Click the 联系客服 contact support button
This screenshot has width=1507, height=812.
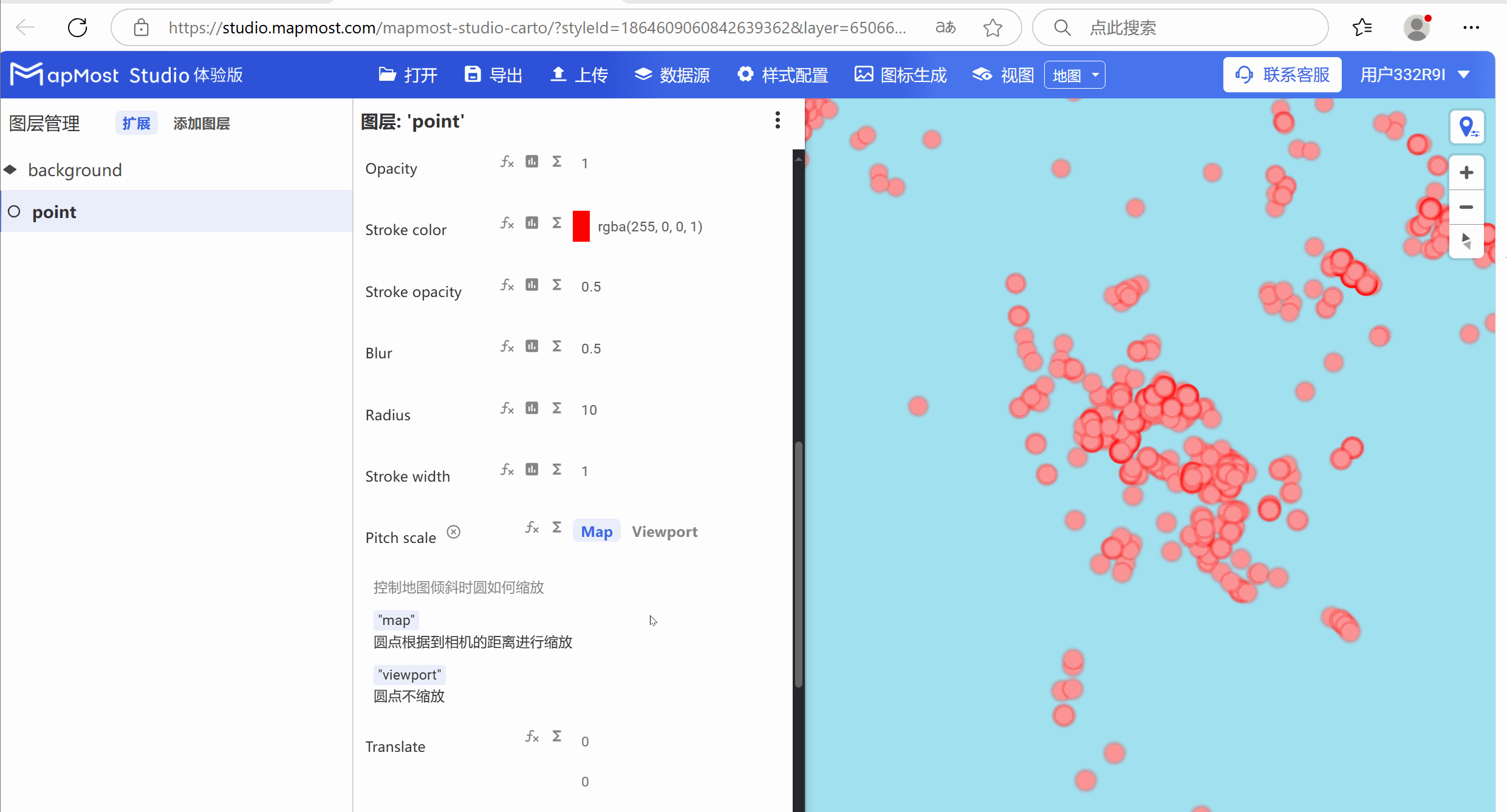(1282, 75)
